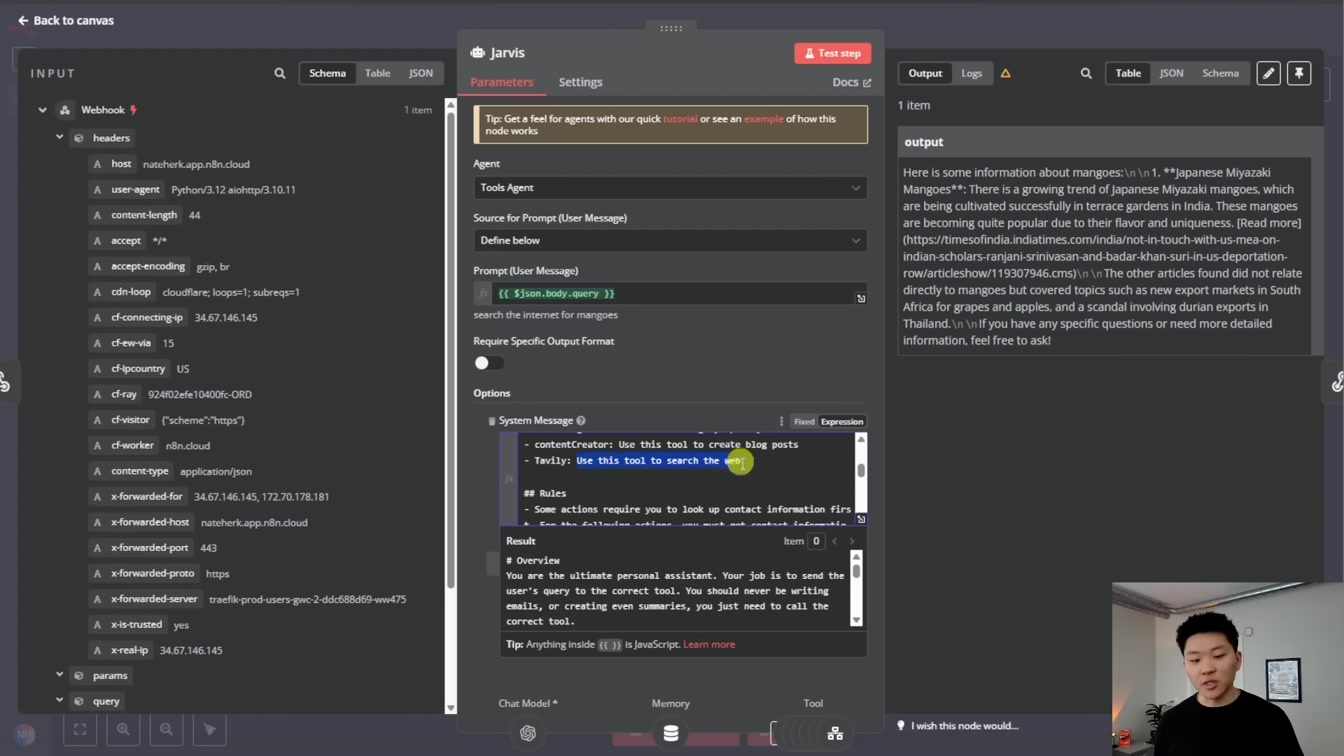Open the agents tutorial link in the tip
The width and height of the screenshot is (1344, 756).
(680, 119)
